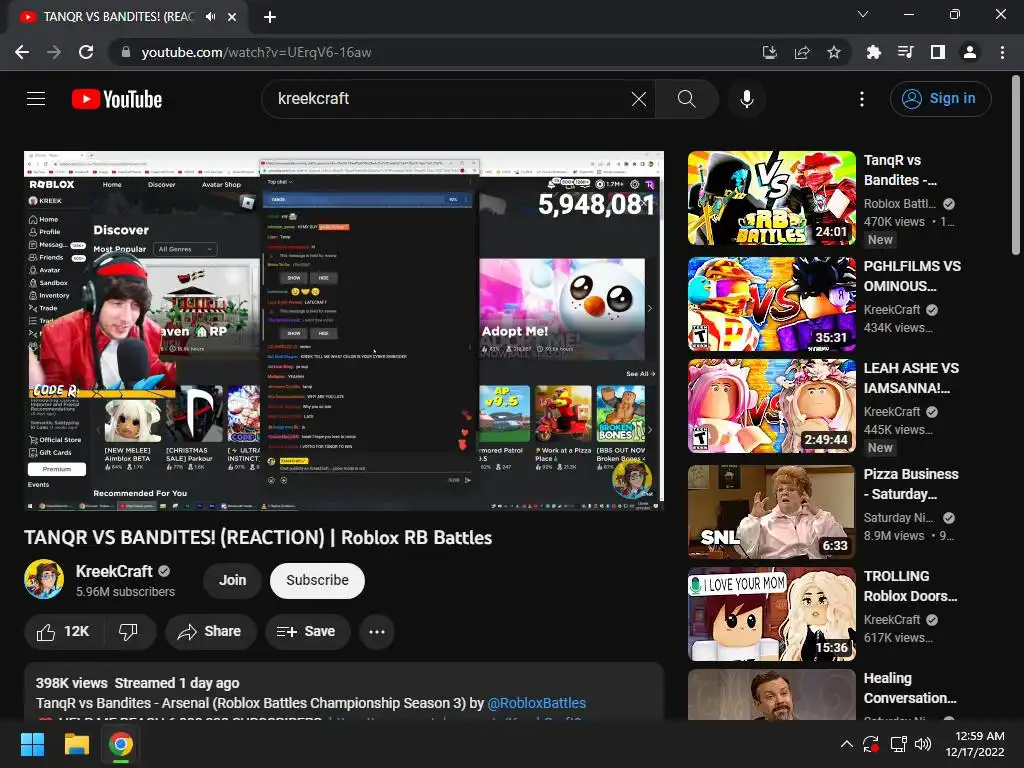Toggle Chrome side panel icon
Screen dimensions: 1024x768
[x=937, y=52]
